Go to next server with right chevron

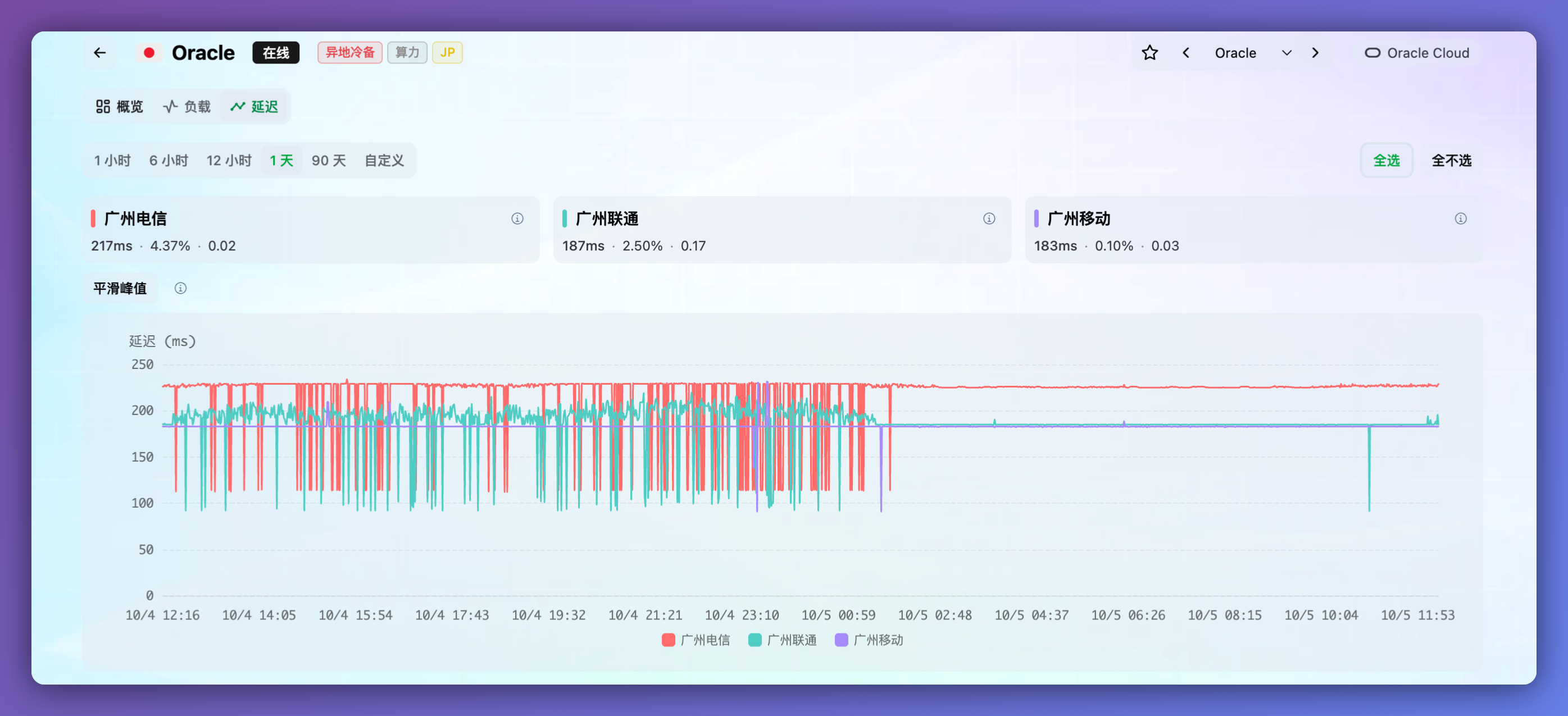tap(1315, 53)
